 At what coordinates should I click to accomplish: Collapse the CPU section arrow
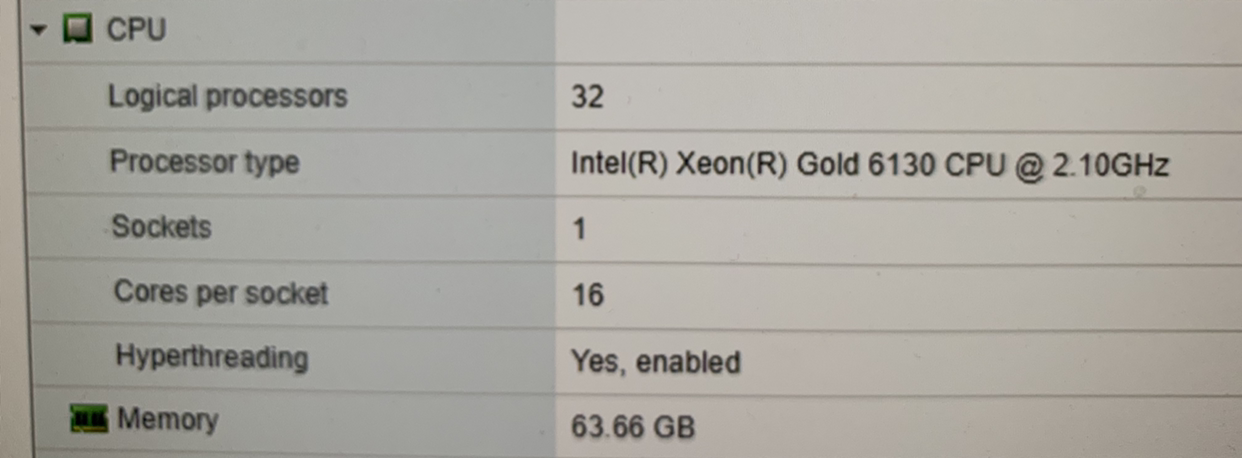click(39, 30)
